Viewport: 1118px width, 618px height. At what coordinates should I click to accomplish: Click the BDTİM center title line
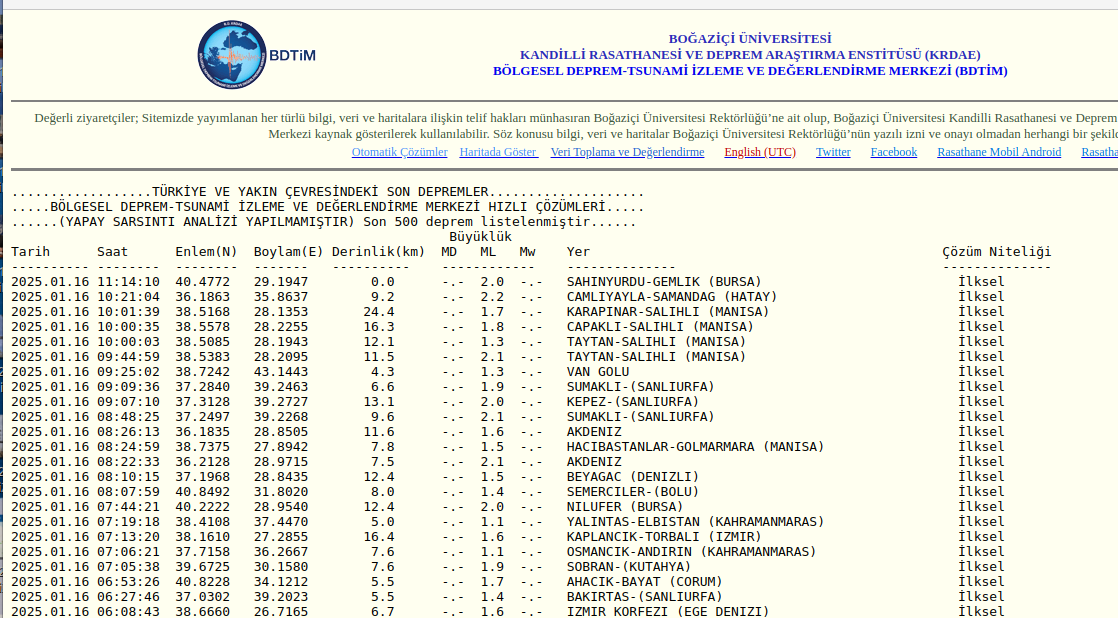pos(750,71)
